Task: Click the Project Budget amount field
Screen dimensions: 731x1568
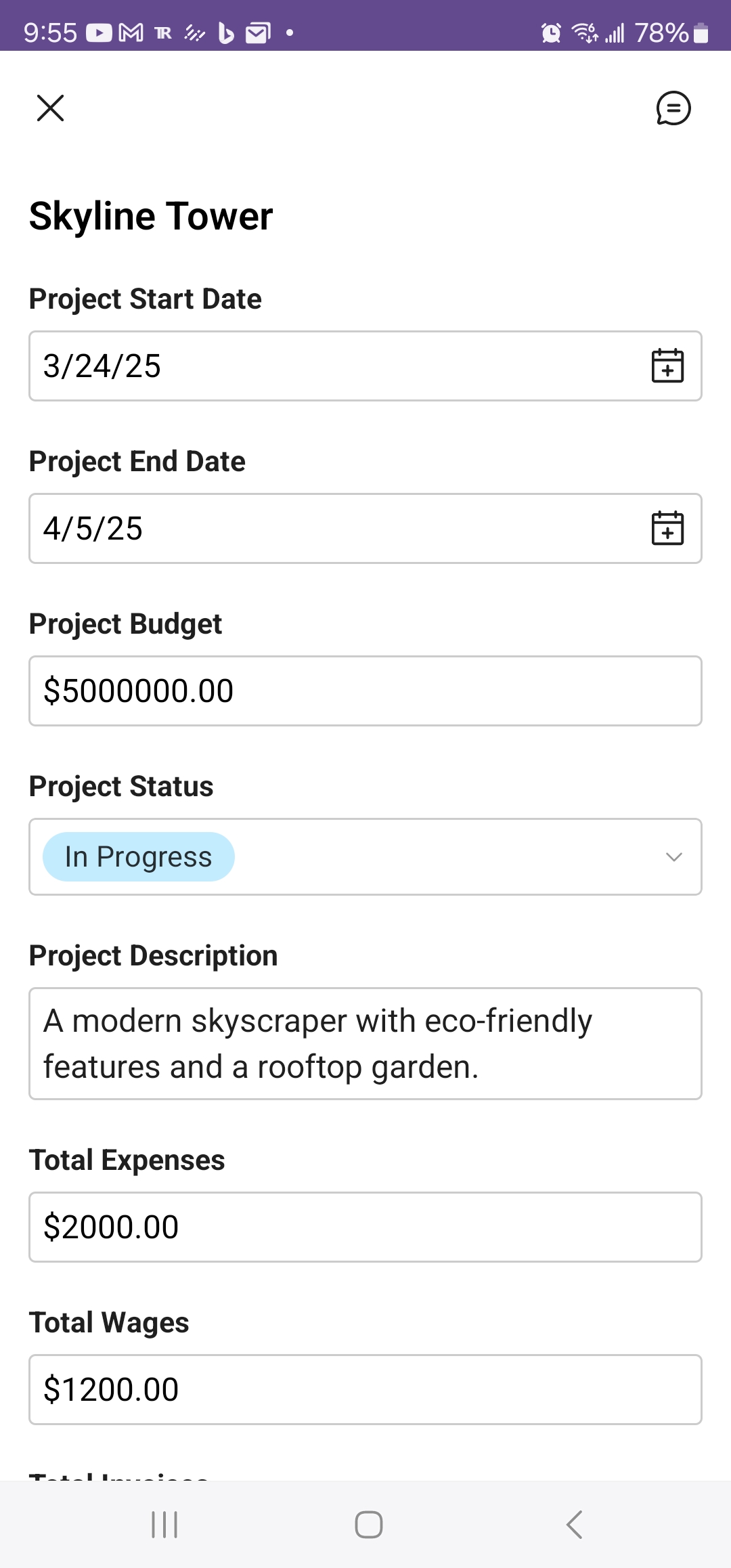Action: [x=365, y=691]
